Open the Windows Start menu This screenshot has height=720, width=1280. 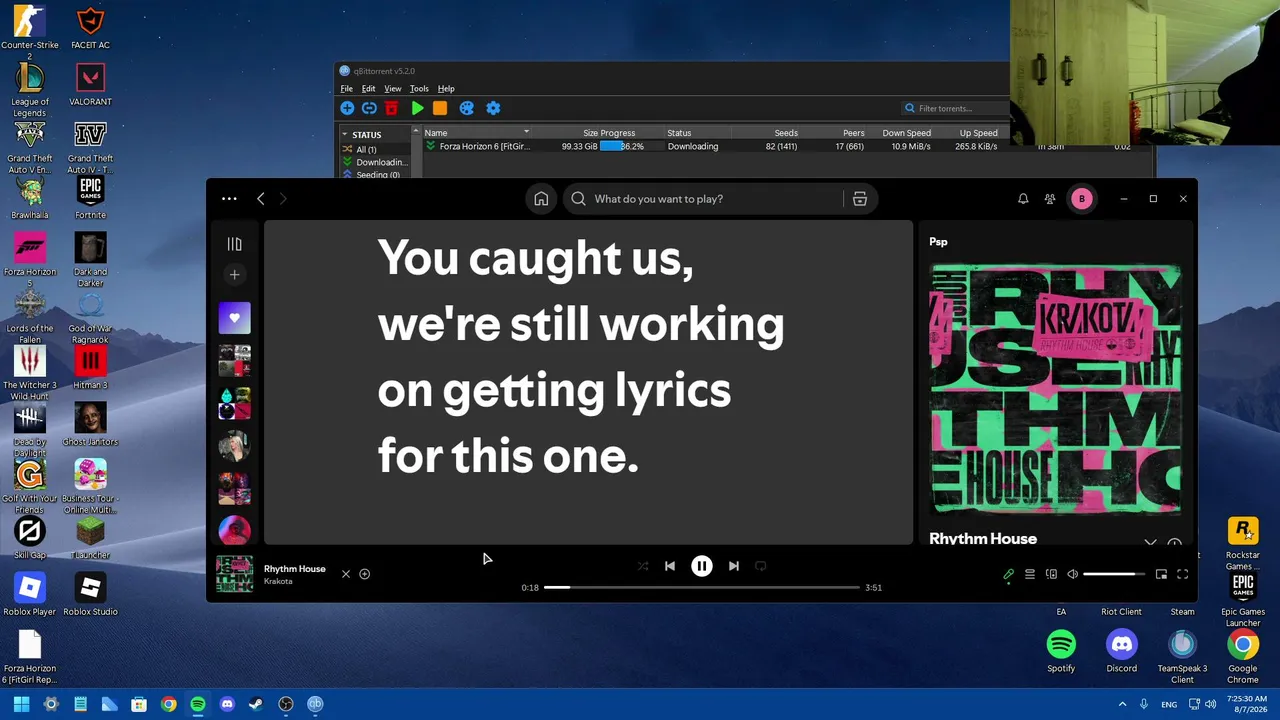click(x=21, y=704)
